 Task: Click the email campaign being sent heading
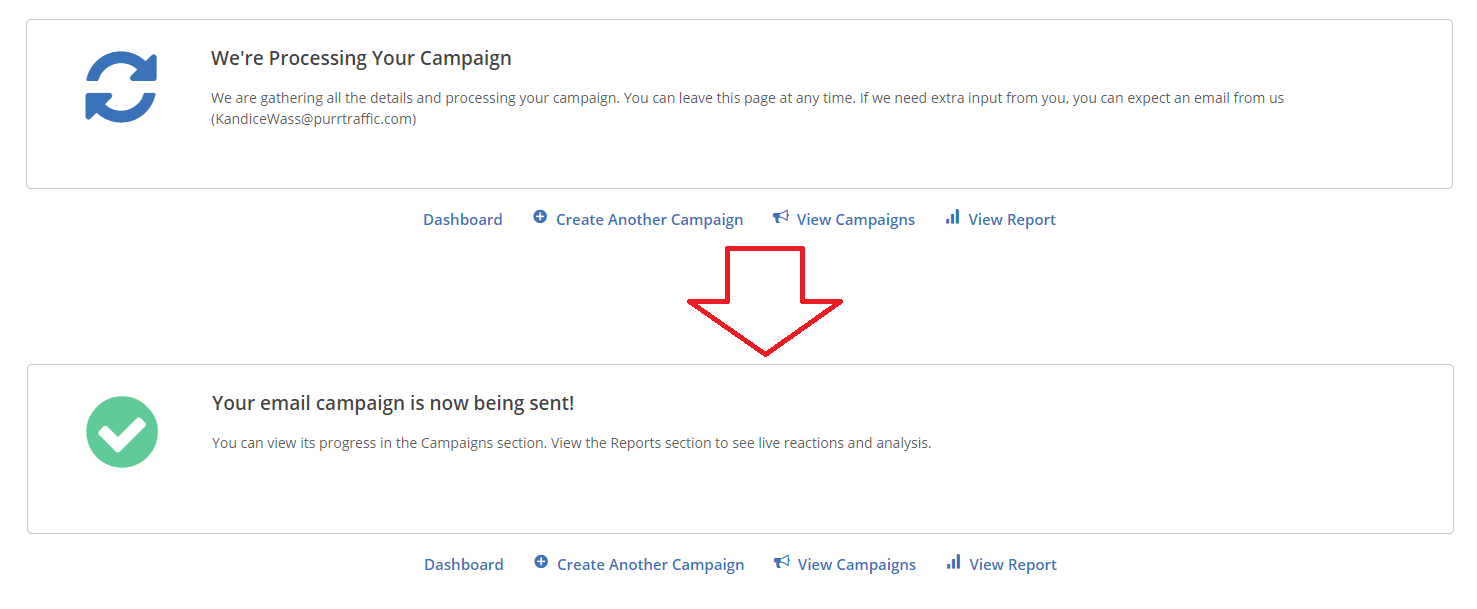coord(393,403)
